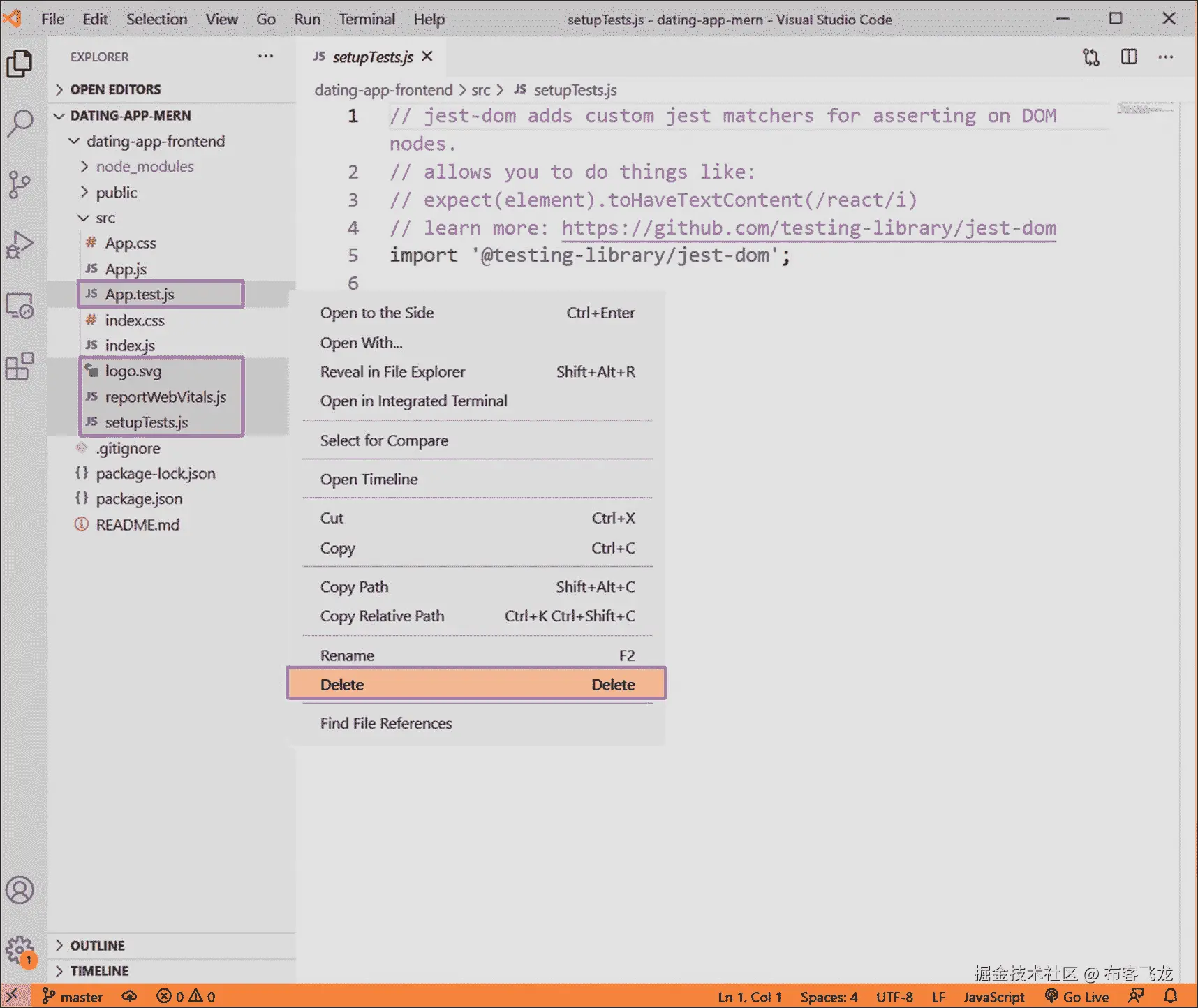The width and height of the screenshot is (1198, 1008).
Task: Change the Spaces: 4 indentation setting
Action: (x=829, y=996)
